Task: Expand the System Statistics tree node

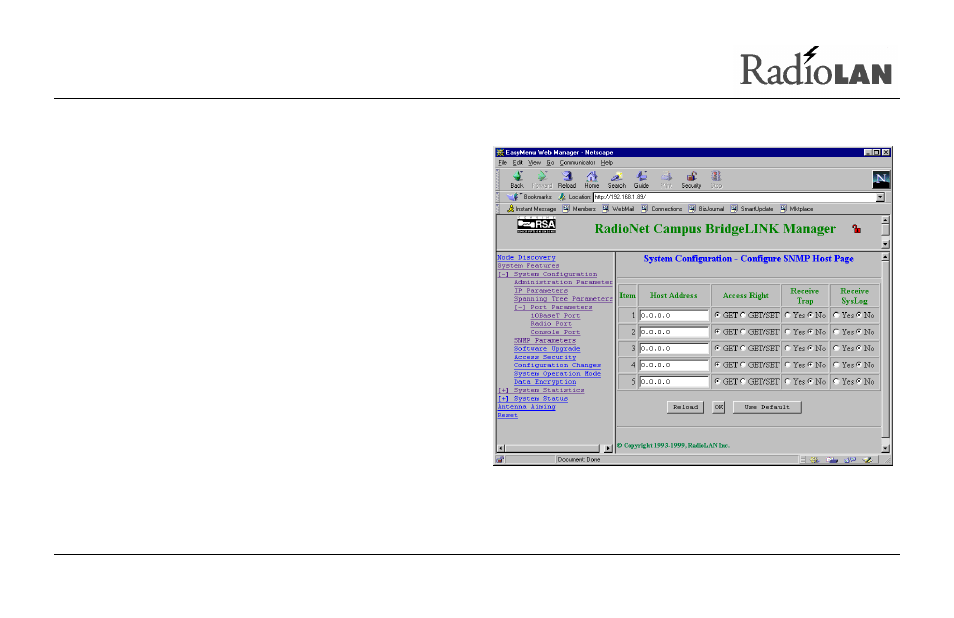Action: pyautogui.click(x=503, y=391)
